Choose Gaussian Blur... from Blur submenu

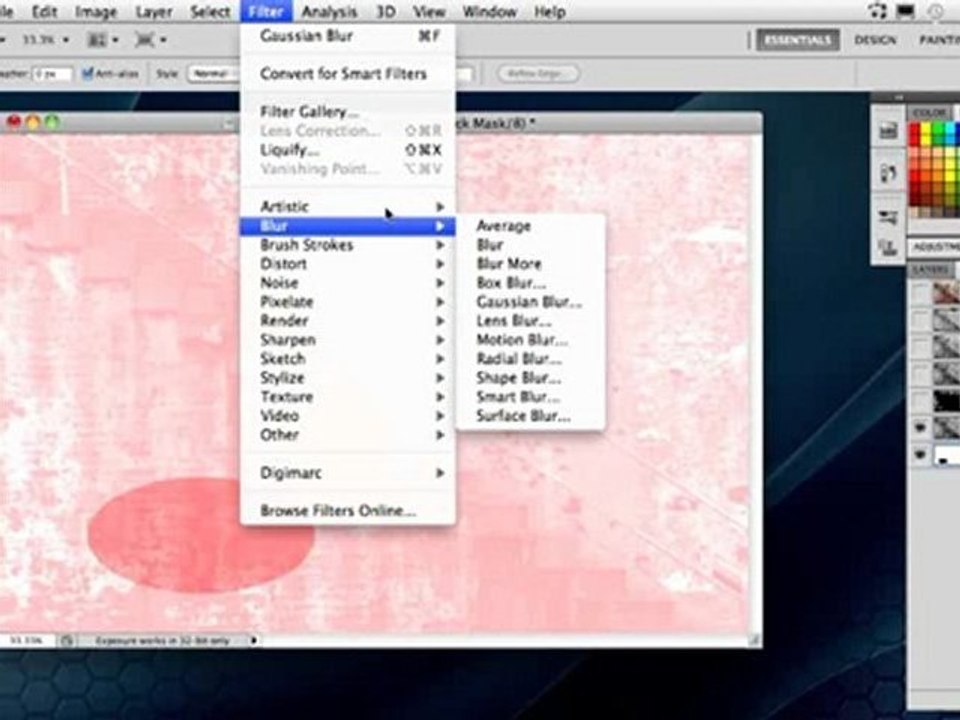click(530, 302)
